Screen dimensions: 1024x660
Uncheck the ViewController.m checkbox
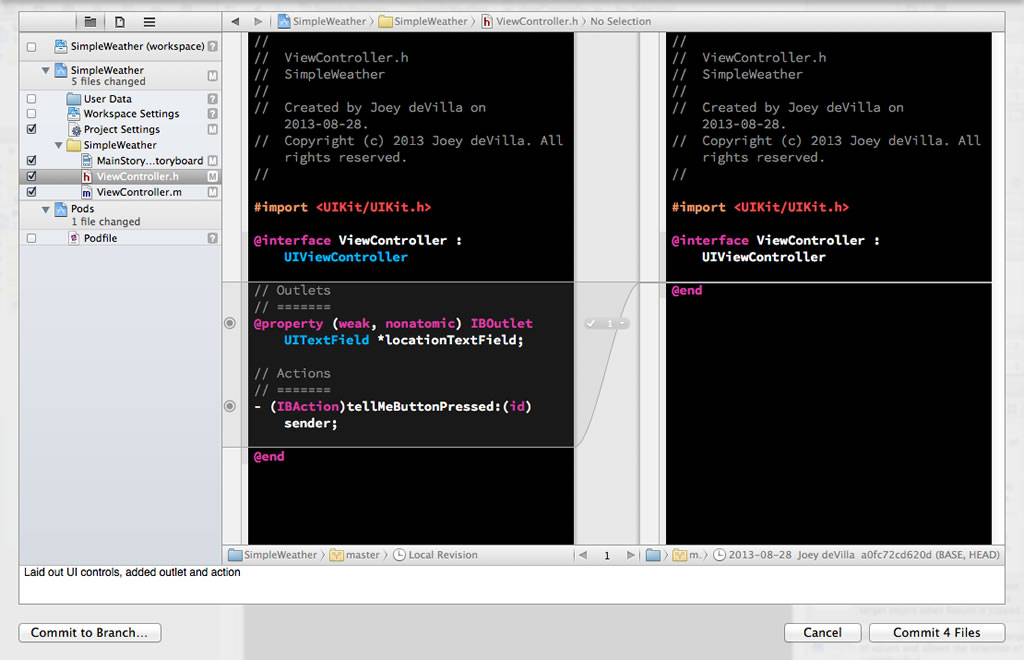tap(31, 192)
